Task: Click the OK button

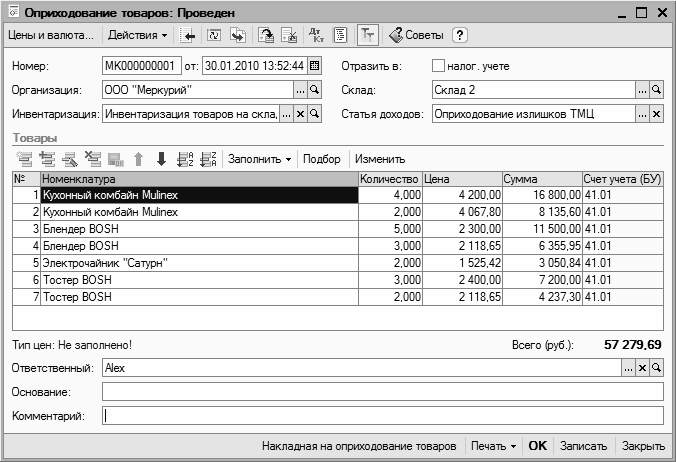Action: coord(538,446)
